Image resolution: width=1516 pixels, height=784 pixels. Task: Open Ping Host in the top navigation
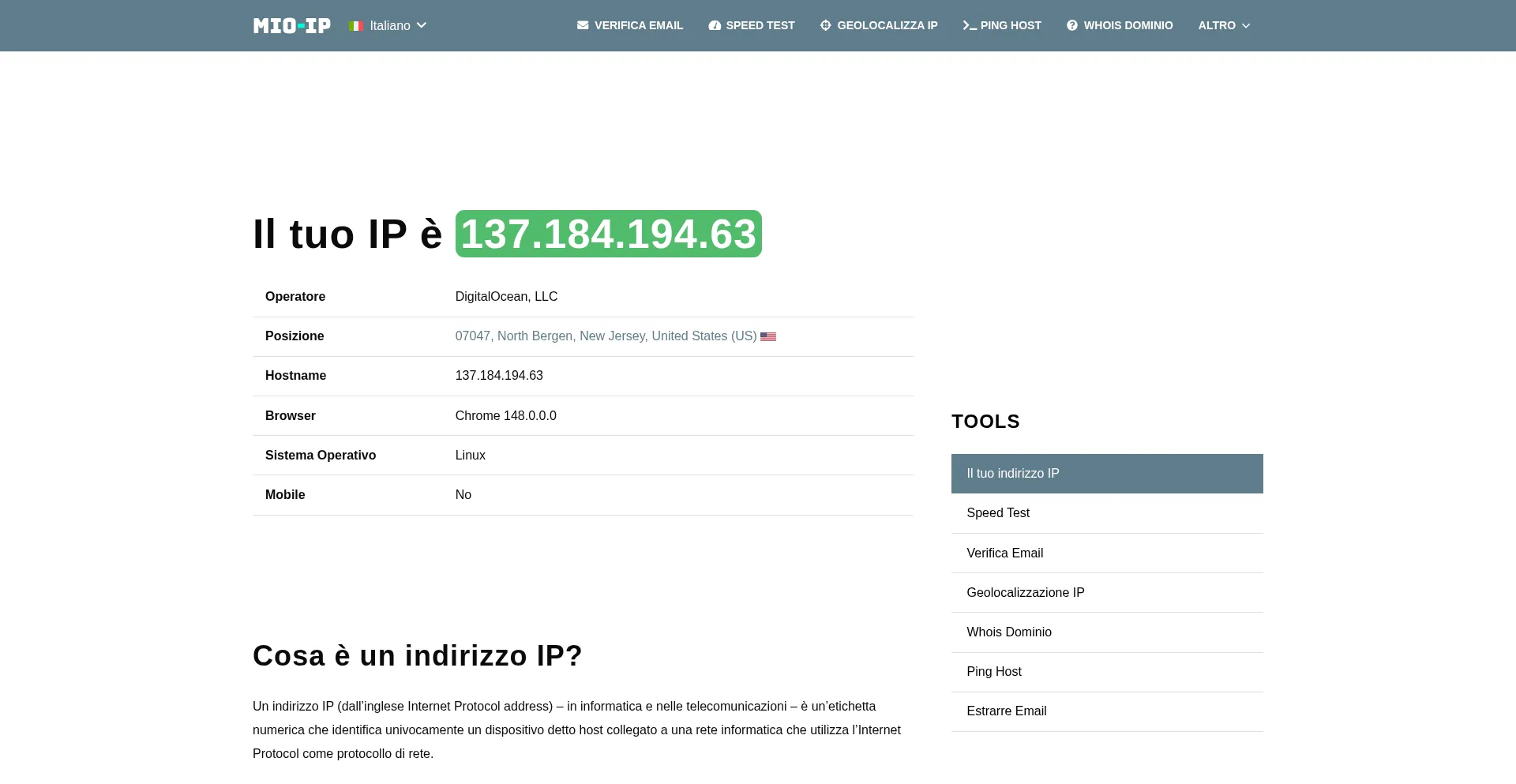coord(1002,25)
